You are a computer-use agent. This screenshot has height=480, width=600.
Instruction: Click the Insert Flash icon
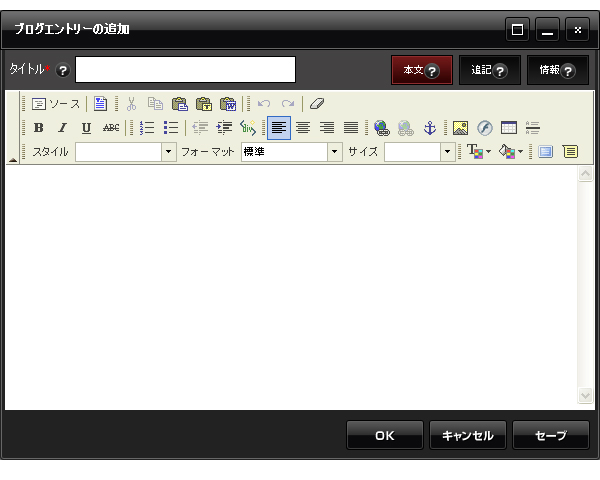pos(484,128)
